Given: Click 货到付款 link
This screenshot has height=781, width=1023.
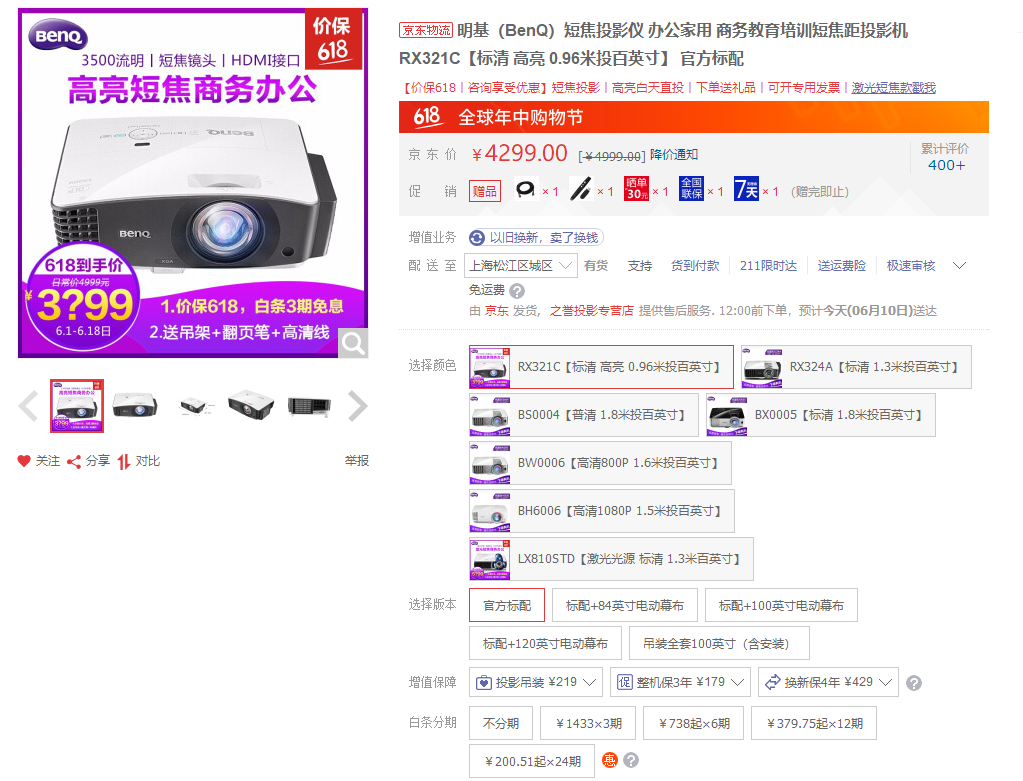Looking at the screenshot, I should click(x=695, y=266).
